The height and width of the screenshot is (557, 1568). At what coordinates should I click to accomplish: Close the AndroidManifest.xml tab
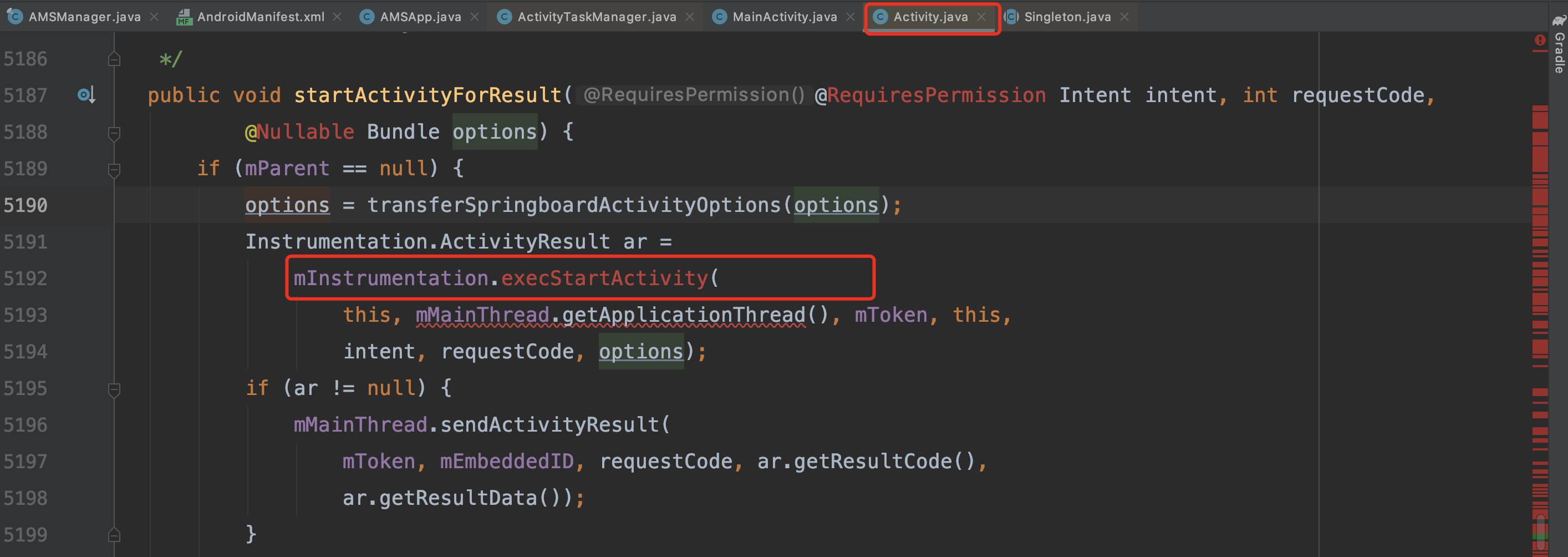click(337, 17)
